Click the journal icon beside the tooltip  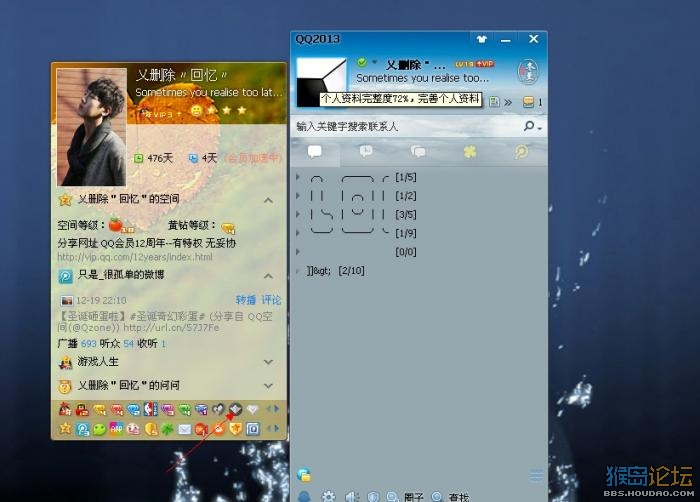coord(494,102)
